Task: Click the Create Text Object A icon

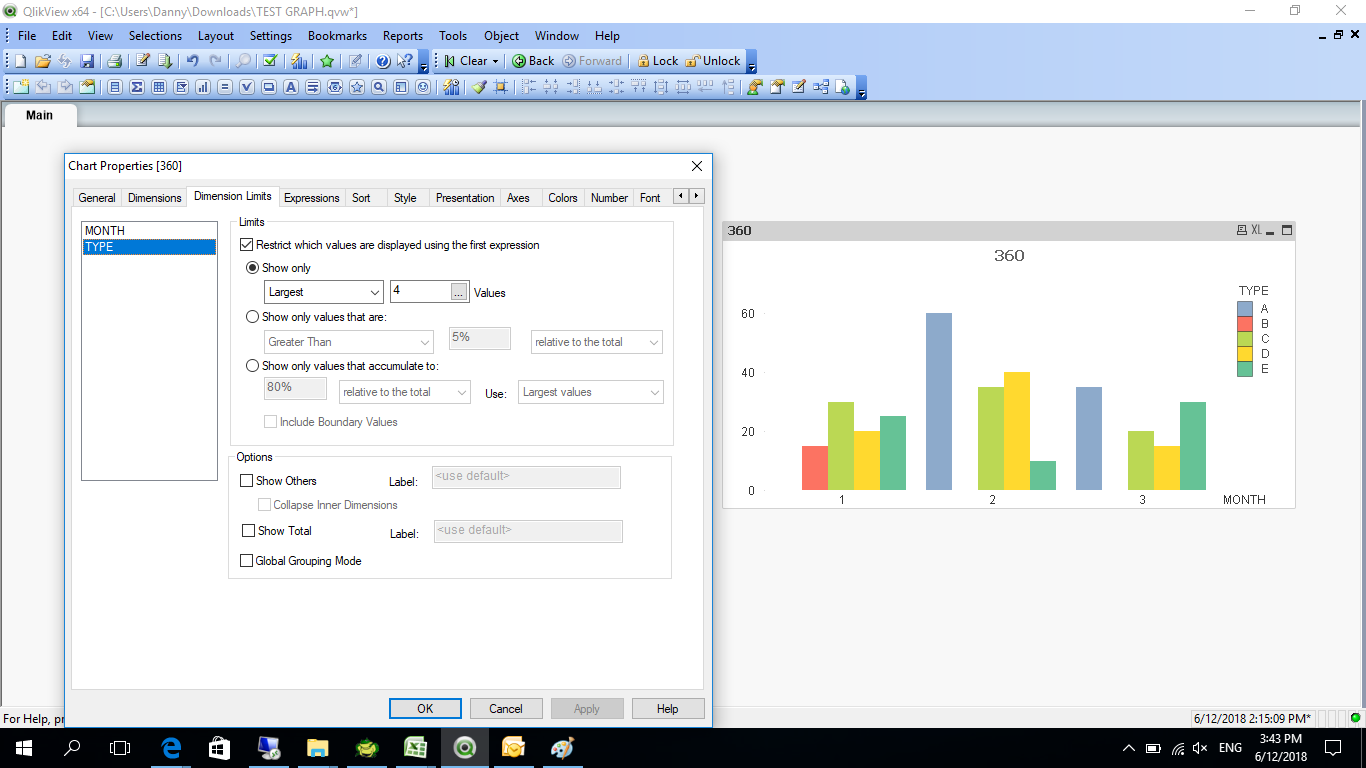Action: (x=291, y=87)
